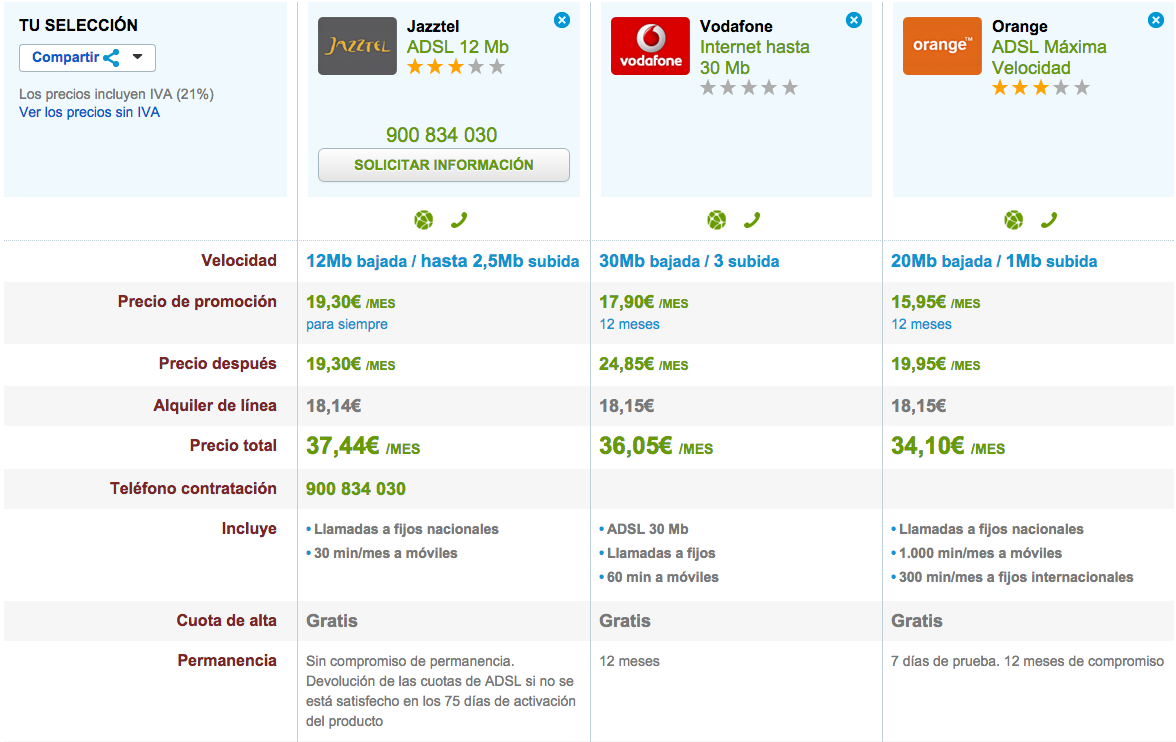This screenshot has height=742, width=1176.
Task: Click the internet globe icon under Vodafone
Action: [x=716, y=220]
